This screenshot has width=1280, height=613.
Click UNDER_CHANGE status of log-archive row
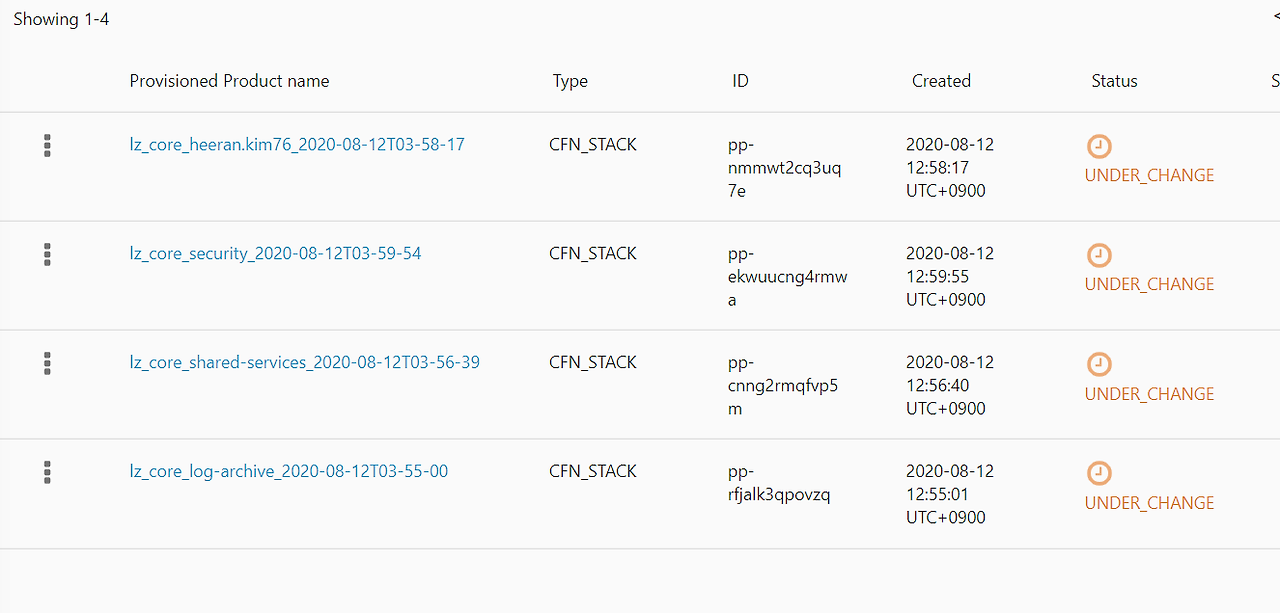tap(1149, 503)
